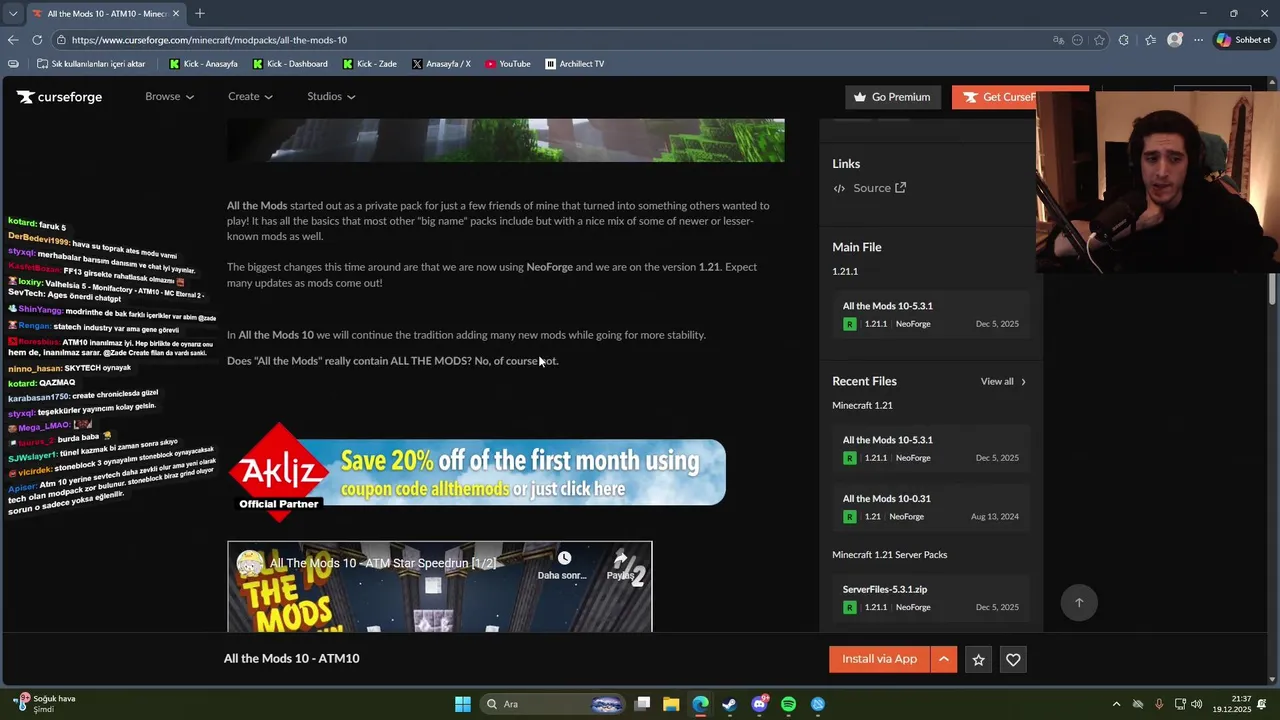Screen dimensions: 1280x720
Task: Click the CurseForge logo
Action: [59, 97]
